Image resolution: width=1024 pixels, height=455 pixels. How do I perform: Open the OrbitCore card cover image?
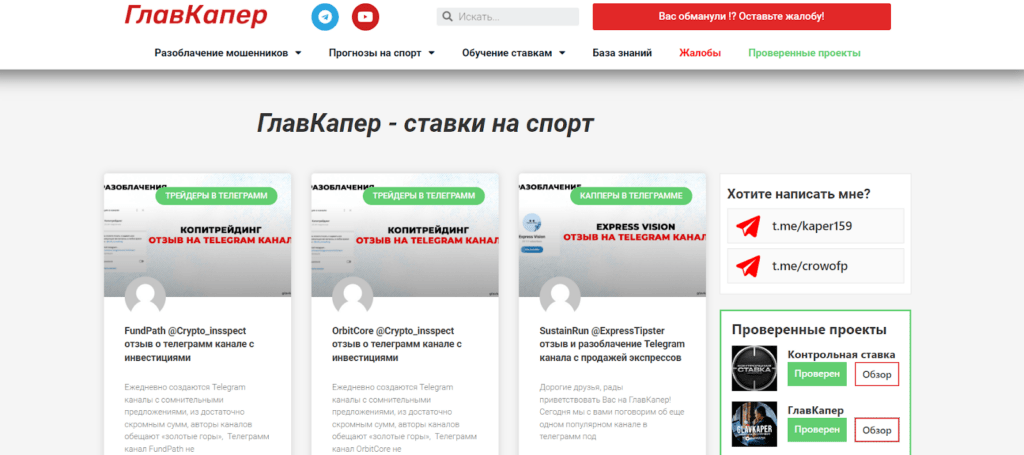(x=406, y=235)
